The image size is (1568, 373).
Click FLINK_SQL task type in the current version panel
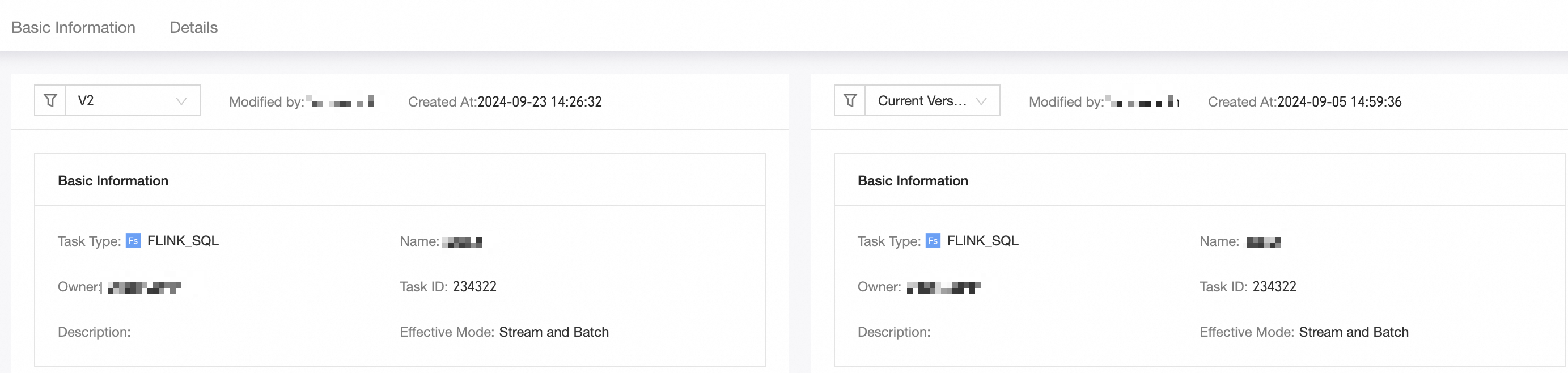(x=982, y=241)
